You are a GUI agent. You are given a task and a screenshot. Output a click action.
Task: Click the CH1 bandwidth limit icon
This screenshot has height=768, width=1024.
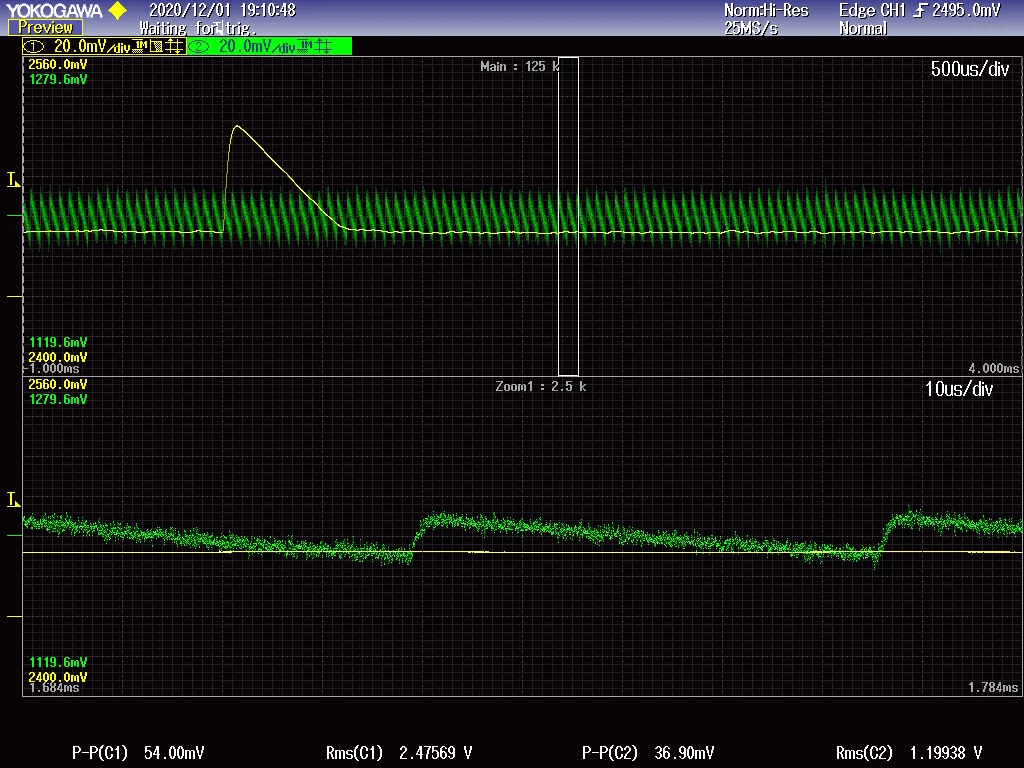coord(156,46)
